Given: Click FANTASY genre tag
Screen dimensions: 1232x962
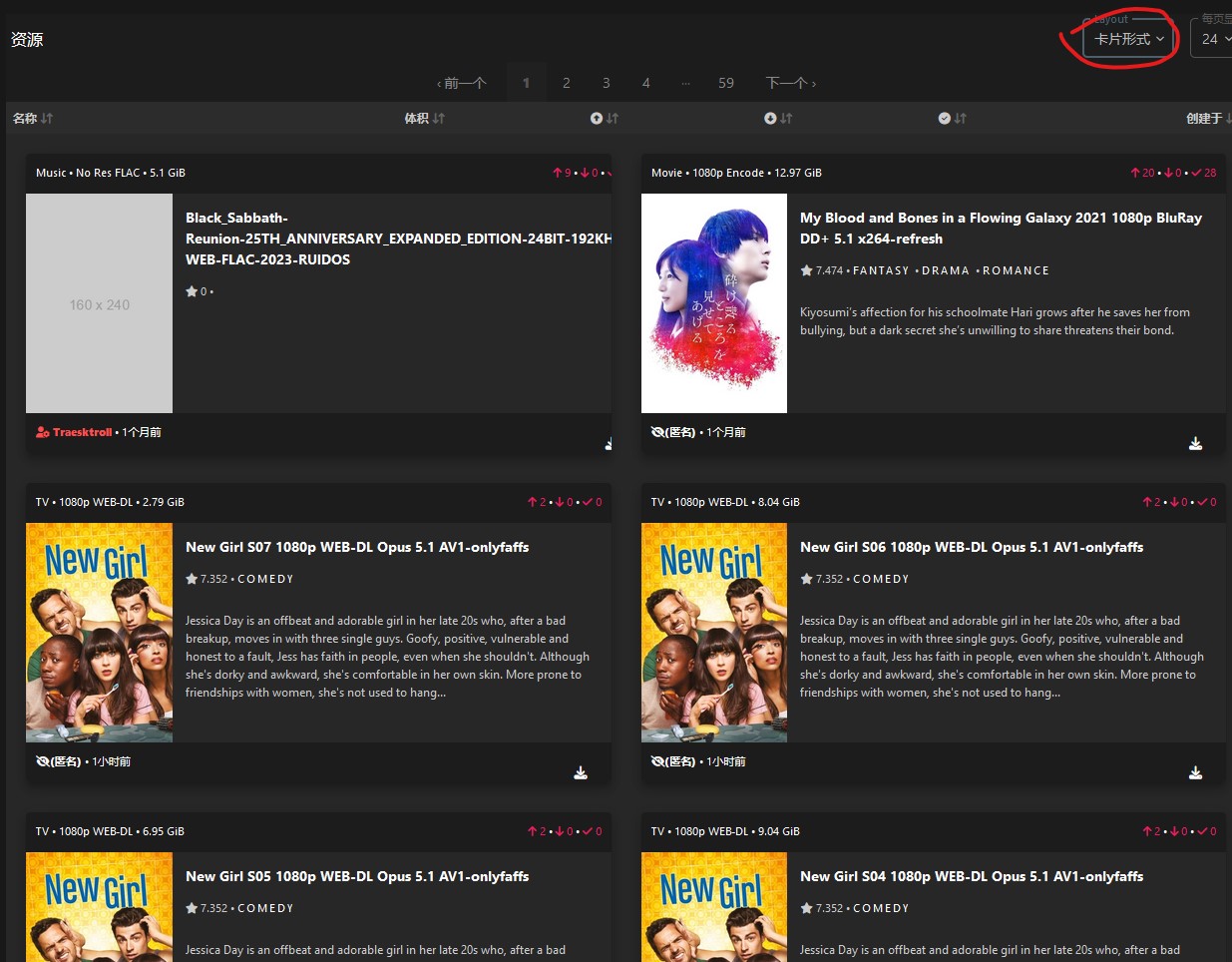Looking at the screenshot, I should 881,270.
